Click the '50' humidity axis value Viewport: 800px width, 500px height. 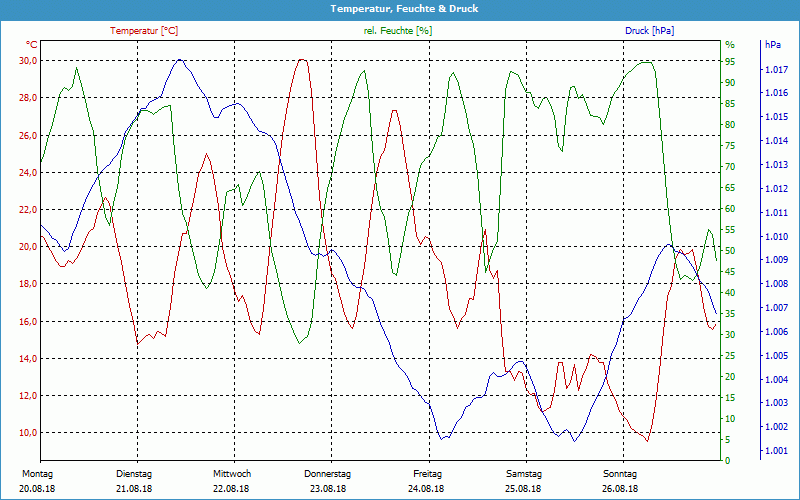pyautogui.click(x=730, y=251)
